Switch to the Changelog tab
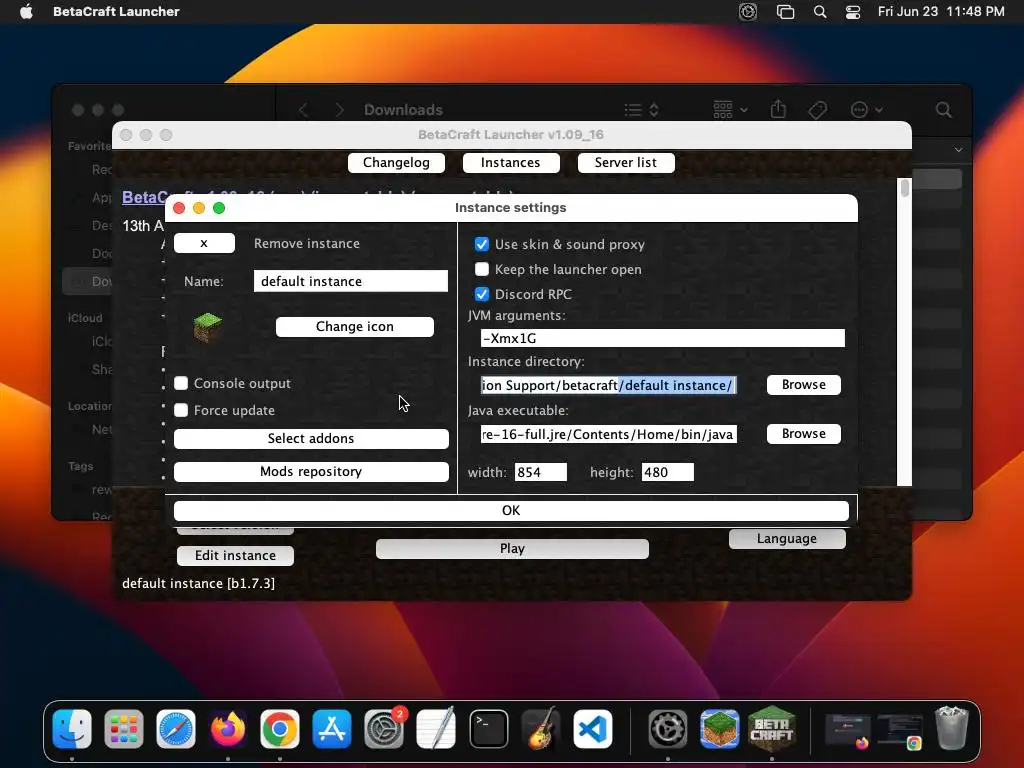 (396, 163)
